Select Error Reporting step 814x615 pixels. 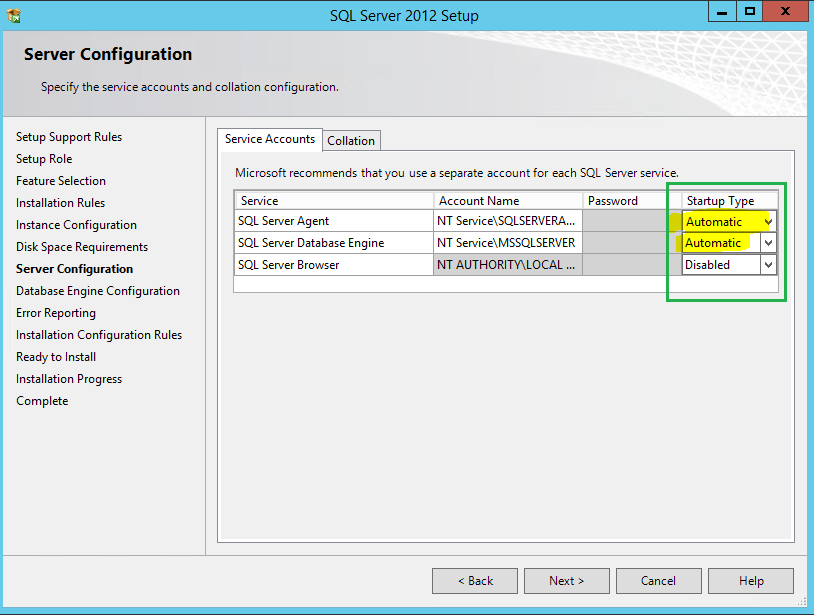point(56,313)
